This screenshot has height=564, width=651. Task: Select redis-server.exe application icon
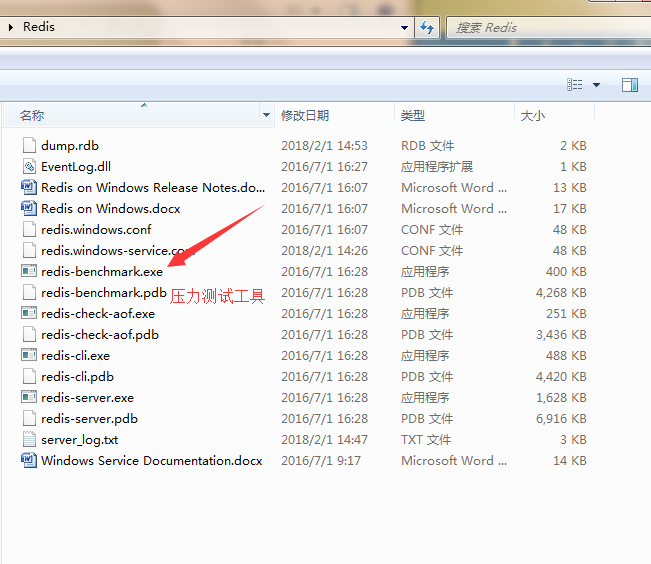(x=29, y=397)
